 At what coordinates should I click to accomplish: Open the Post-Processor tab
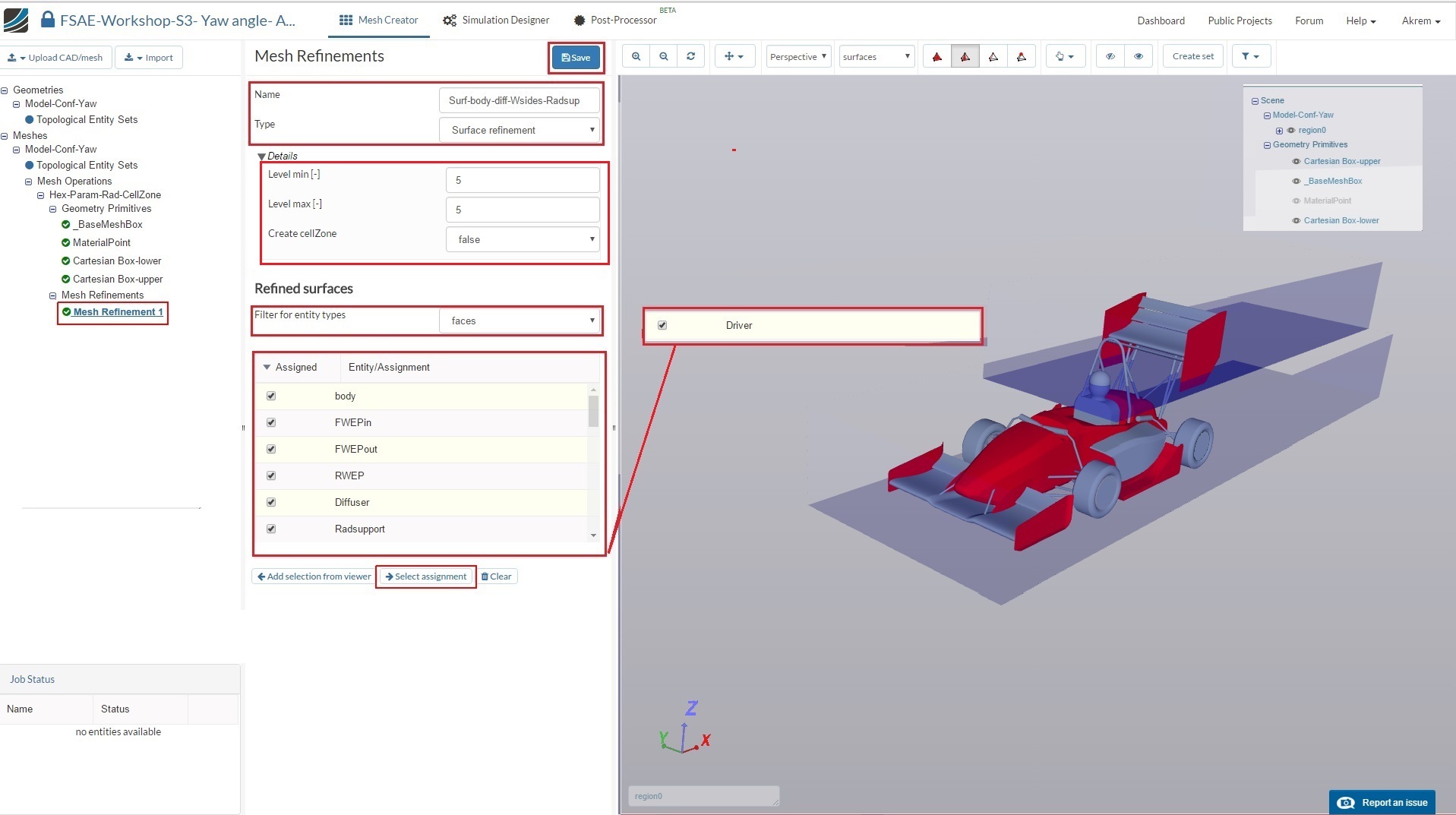click(615, 21)
